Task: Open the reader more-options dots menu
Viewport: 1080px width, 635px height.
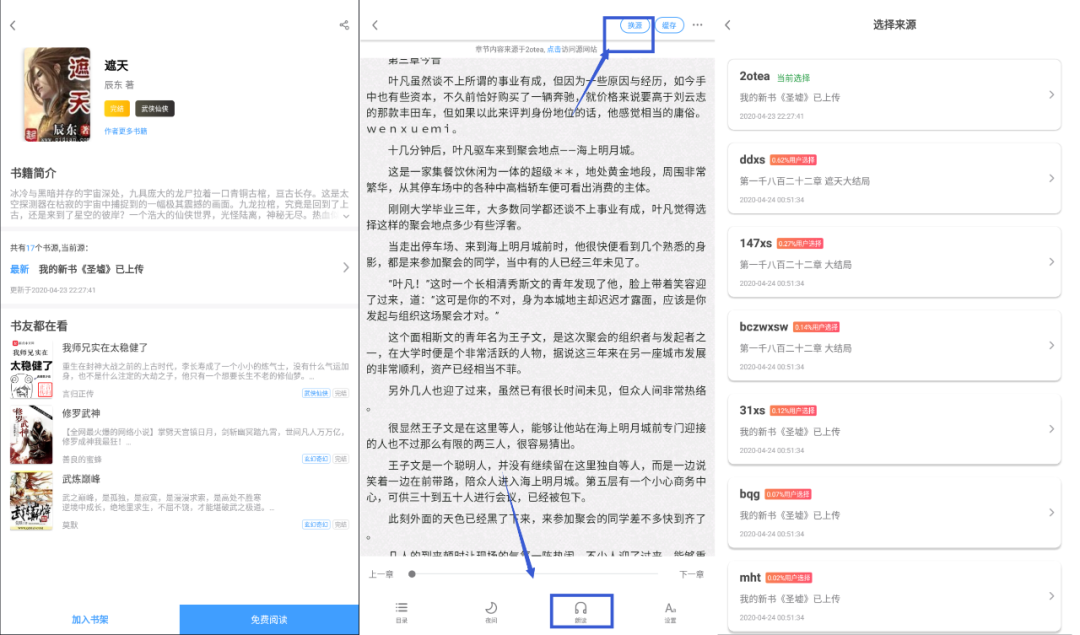Action: 698,25
